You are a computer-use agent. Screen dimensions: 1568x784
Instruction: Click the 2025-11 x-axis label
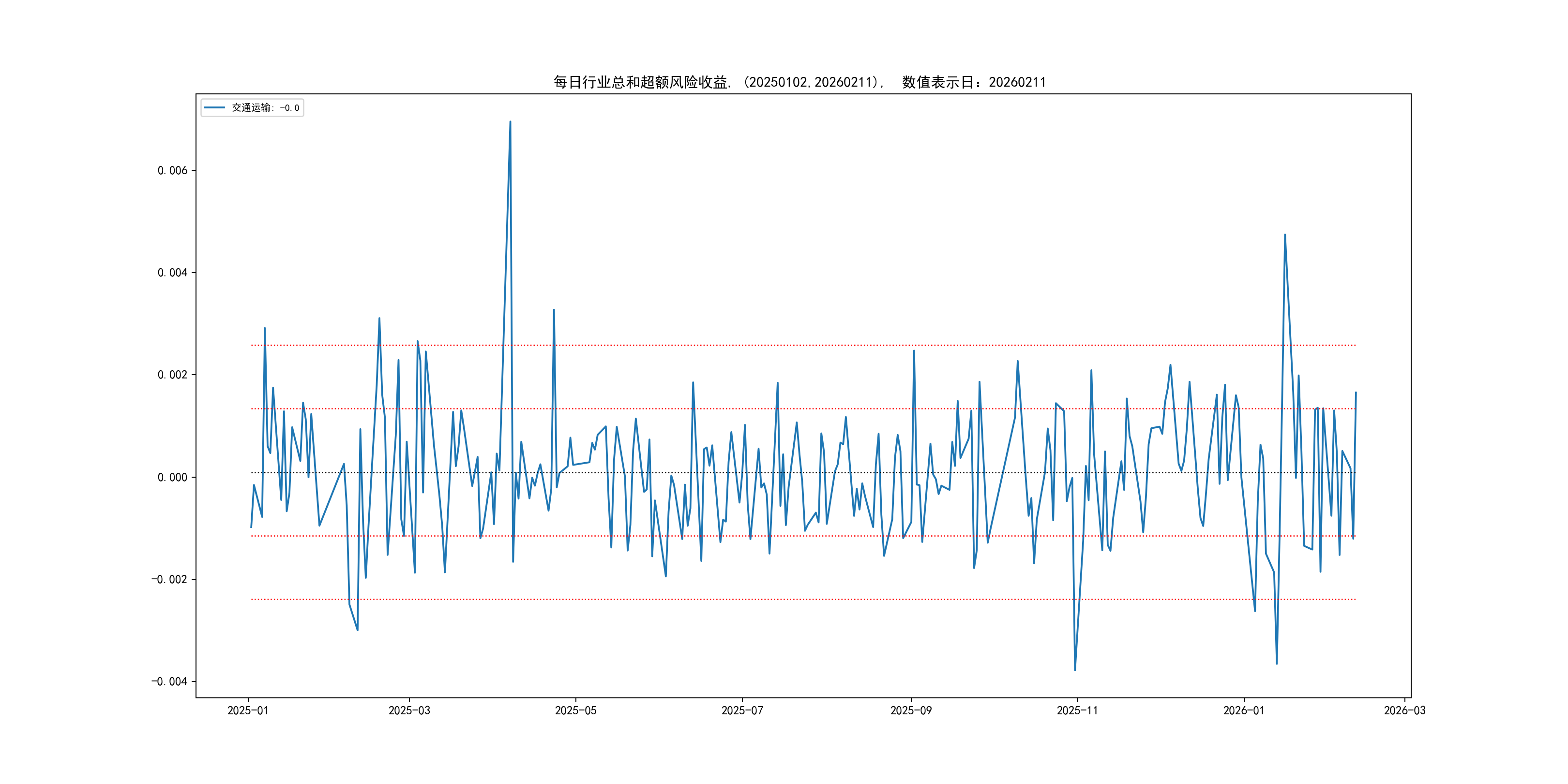pyautogui.click(x=1077, y=711)
